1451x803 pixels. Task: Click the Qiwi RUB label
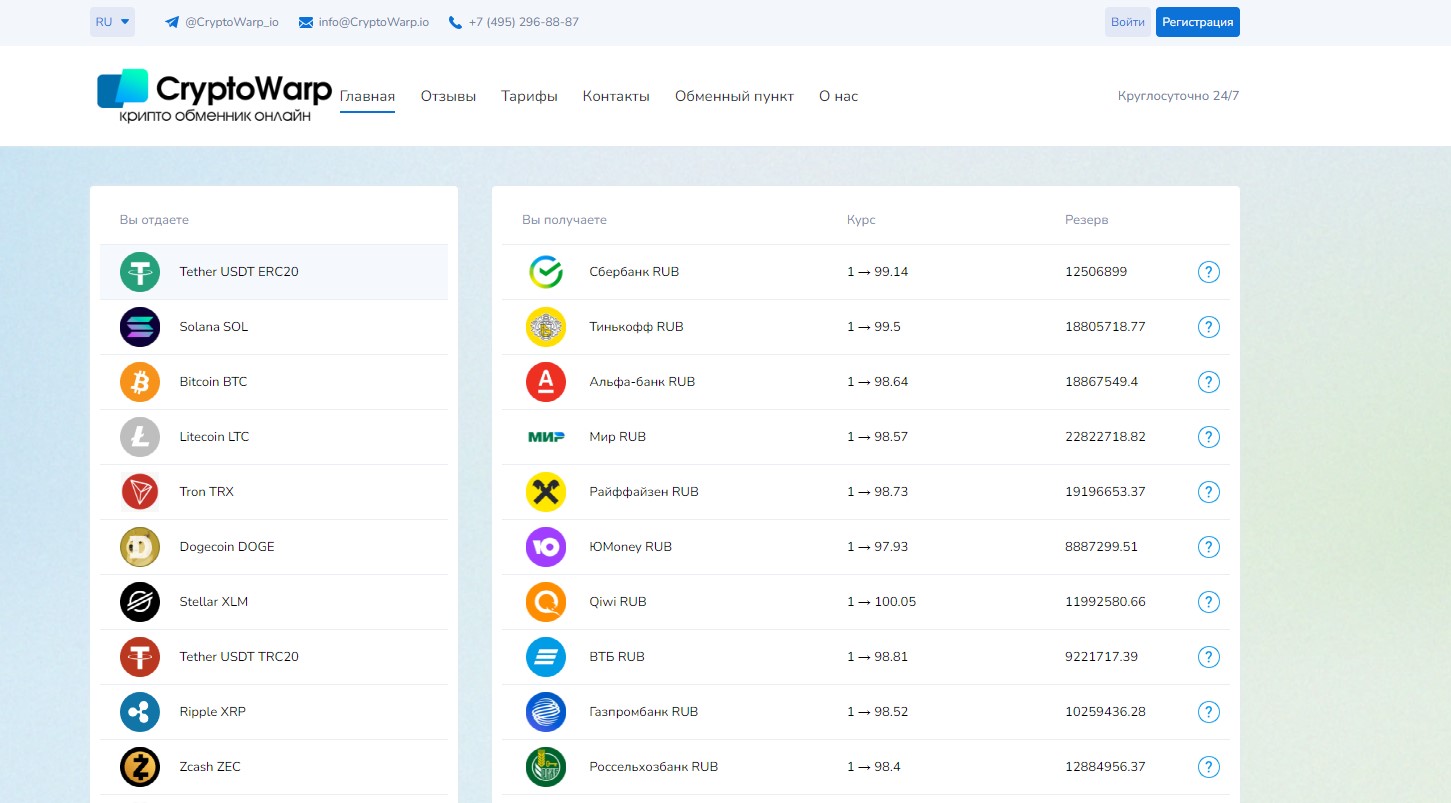(x=618, y=602)
